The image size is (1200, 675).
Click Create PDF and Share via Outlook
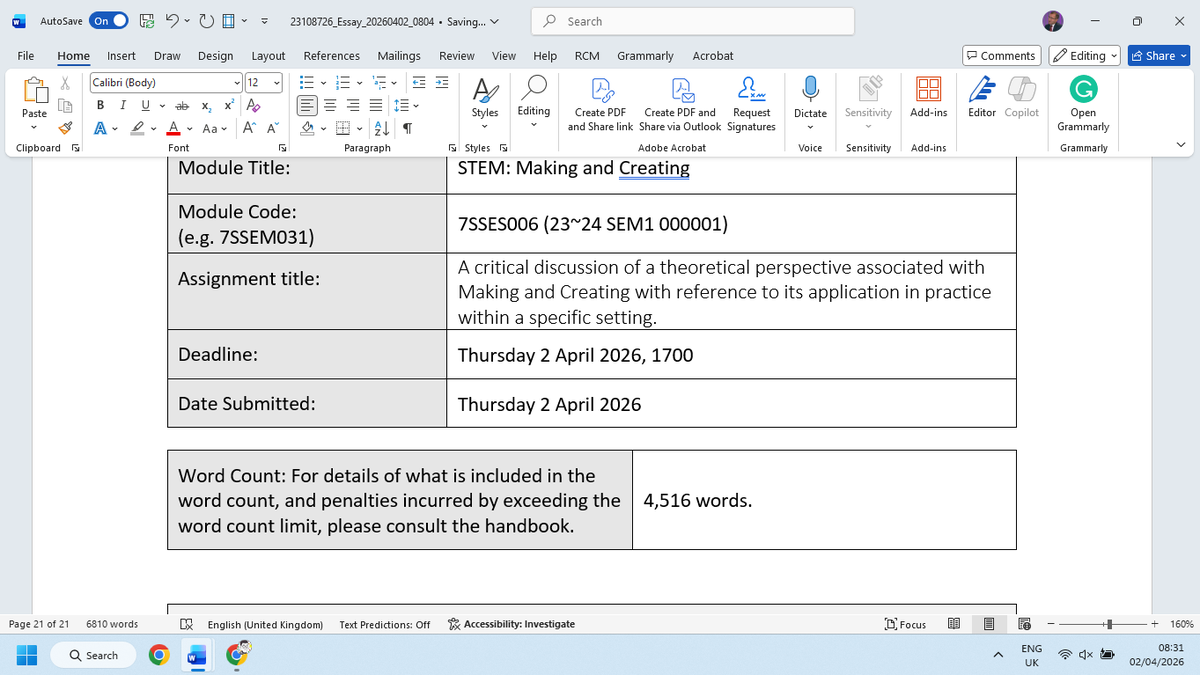[680, 106]
